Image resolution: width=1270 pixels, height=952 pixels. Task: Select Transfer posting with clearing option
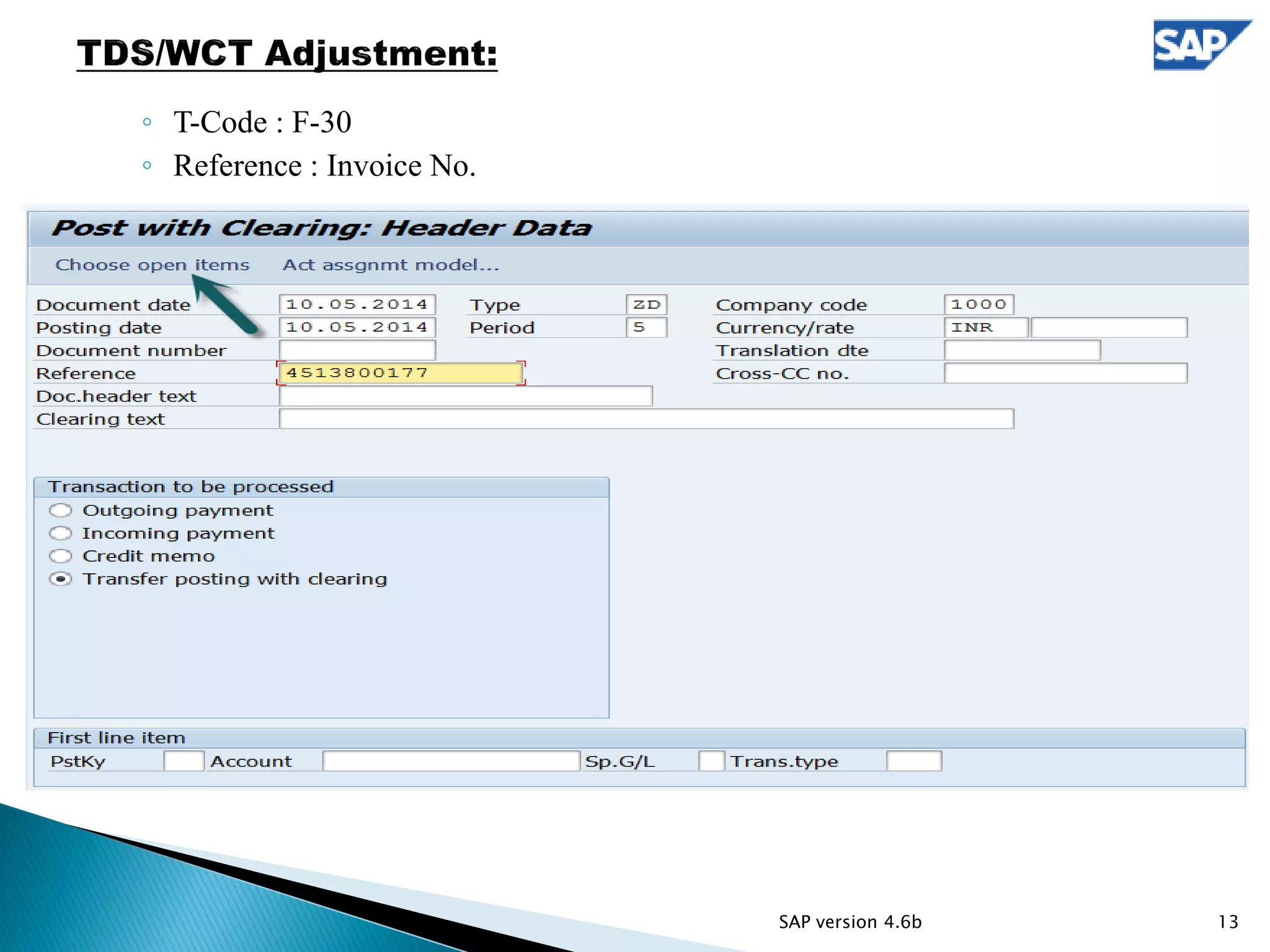point(61,579)
